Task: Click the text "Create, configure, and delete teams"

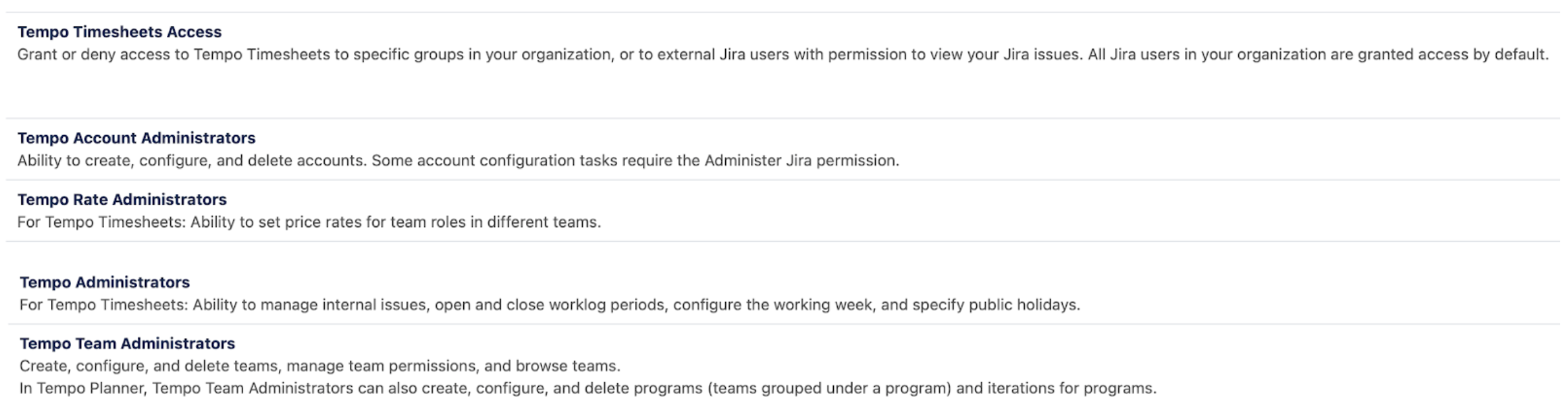Action: coord(149,366)
